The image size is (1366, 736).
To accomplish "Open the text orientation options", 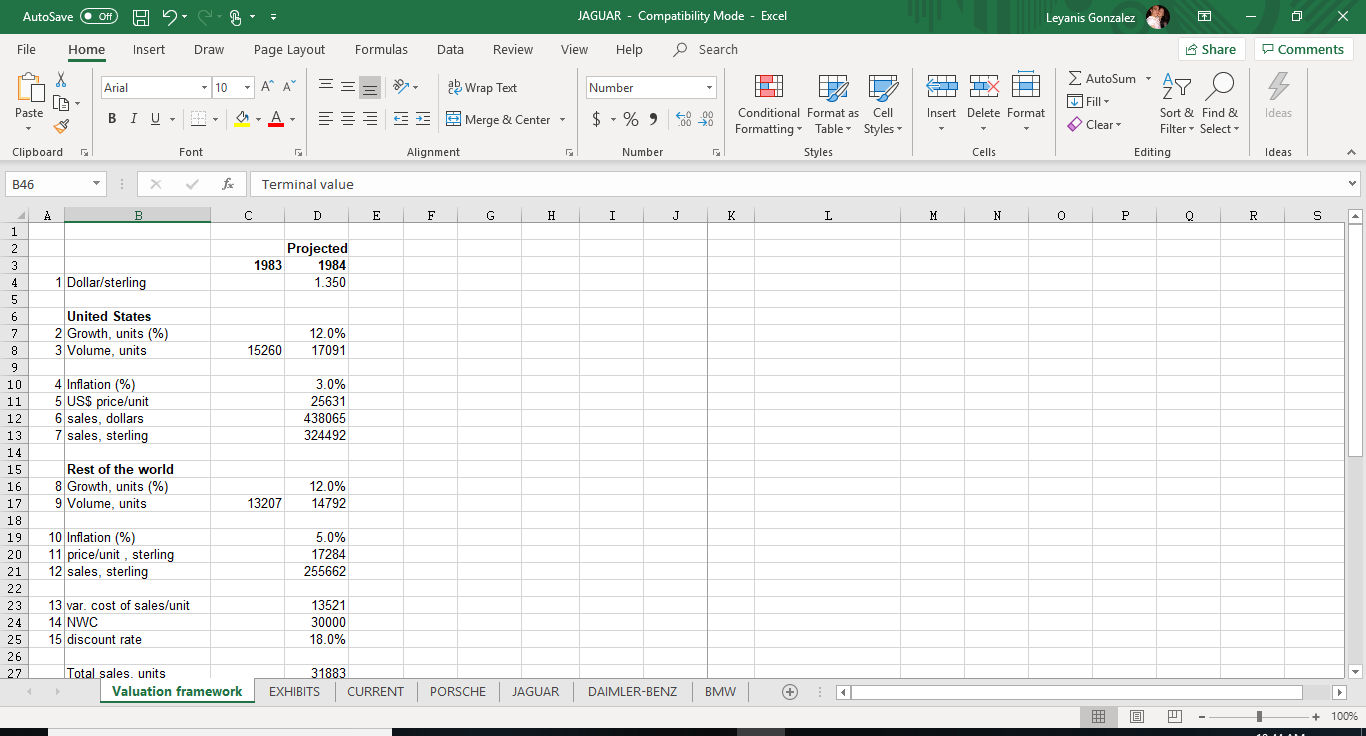I will click(x=403, y=87).
